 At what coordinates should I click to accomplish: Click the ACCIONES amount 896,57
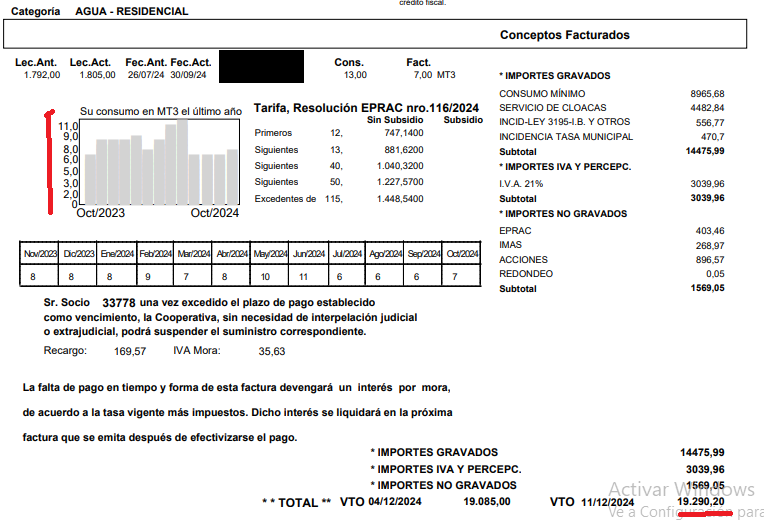[710, 260]
